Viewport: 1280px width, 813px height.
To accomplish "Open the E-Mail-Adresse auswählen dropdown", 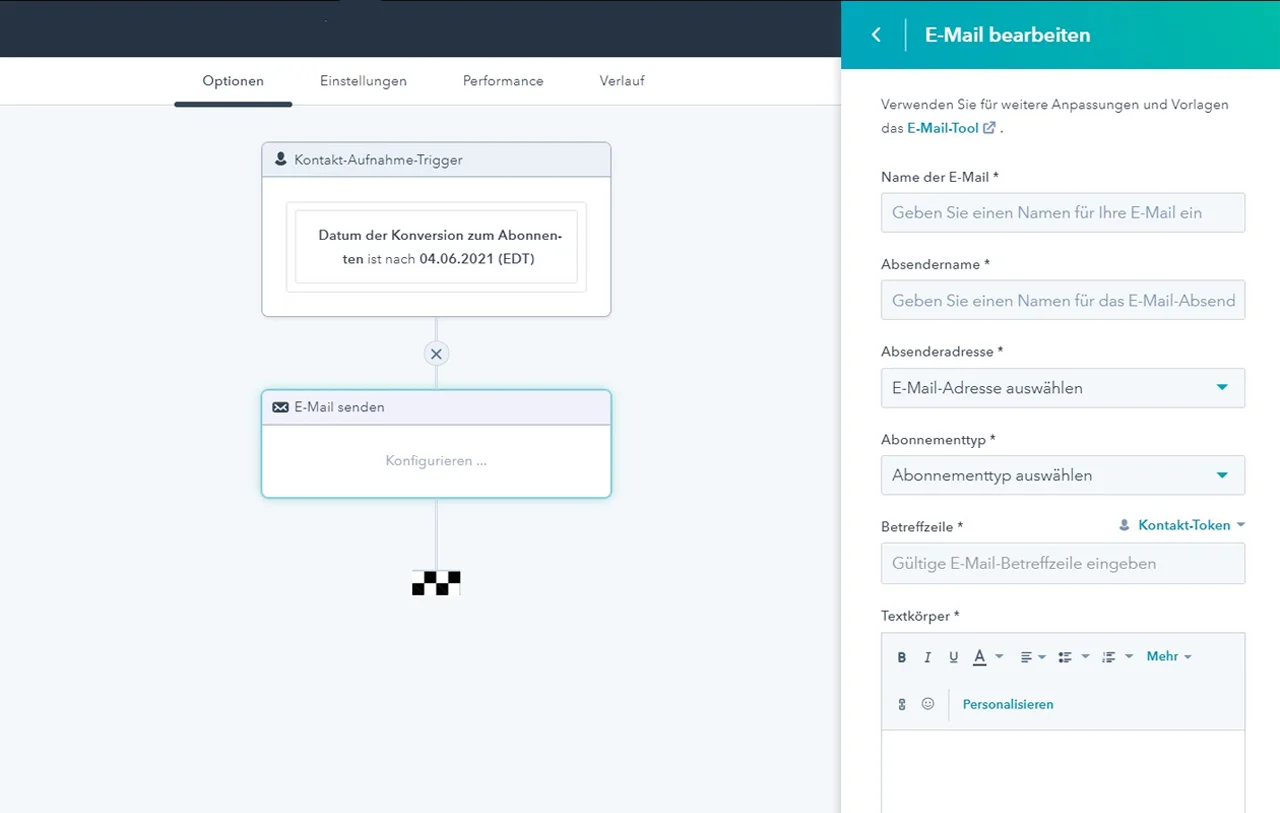I will [x=1063, y=388].
